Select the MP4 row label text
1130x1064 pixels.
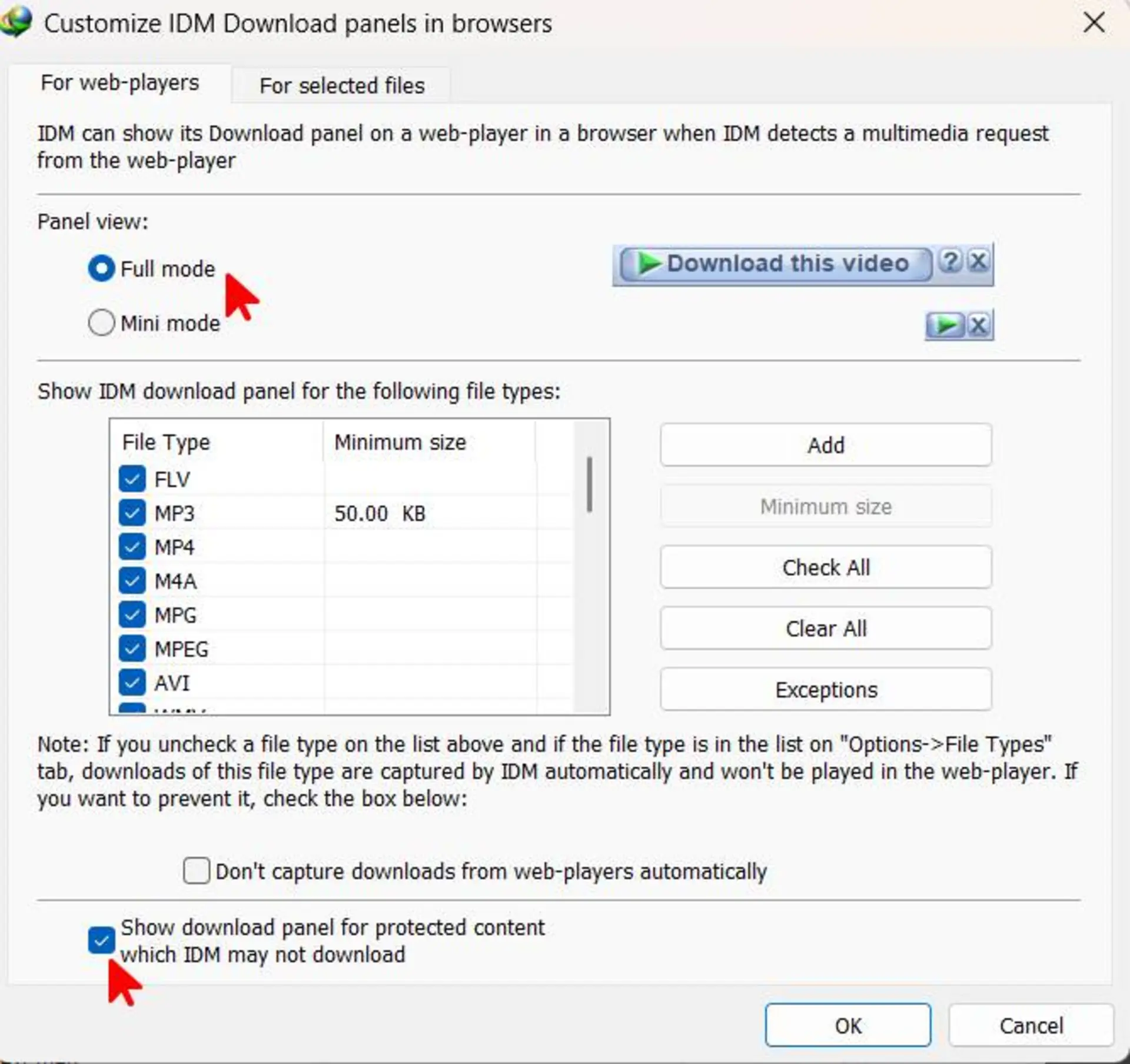click(x=174, y=547)
